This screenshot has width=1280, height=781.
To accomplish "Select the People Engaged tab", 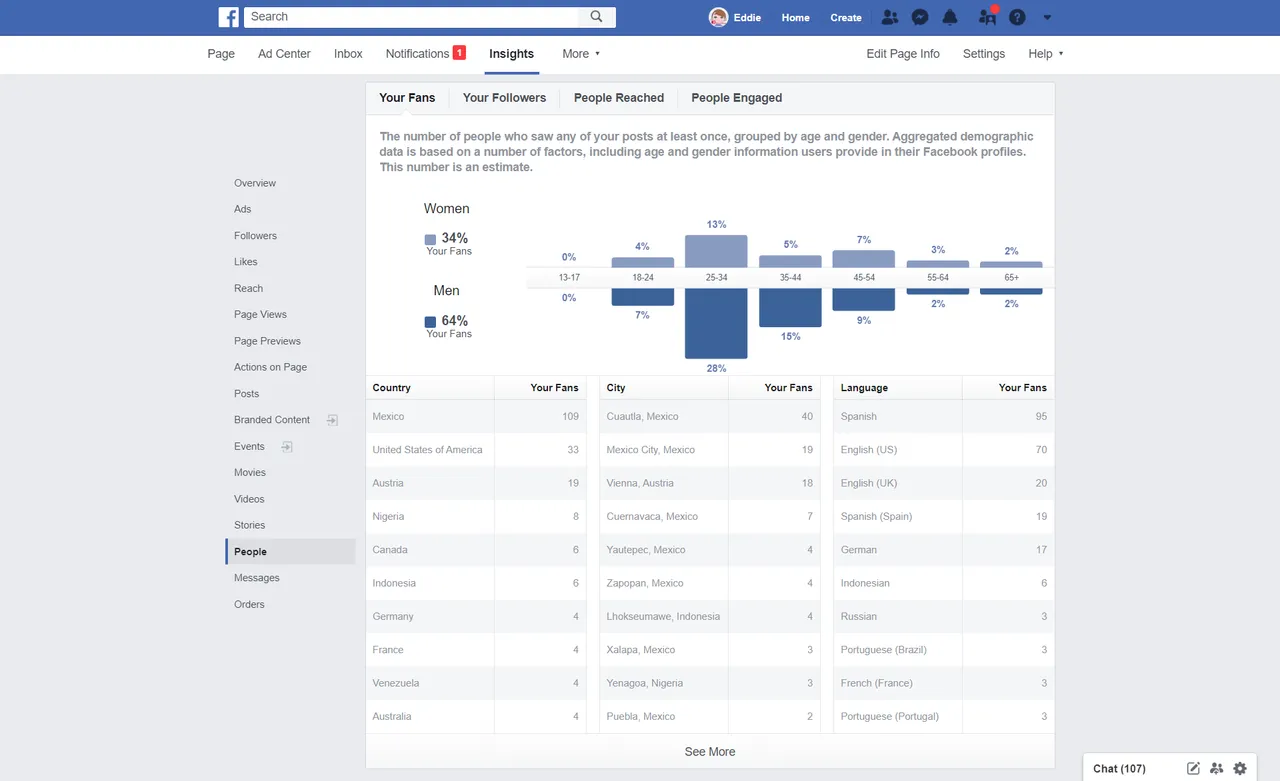I will (736, 98).
